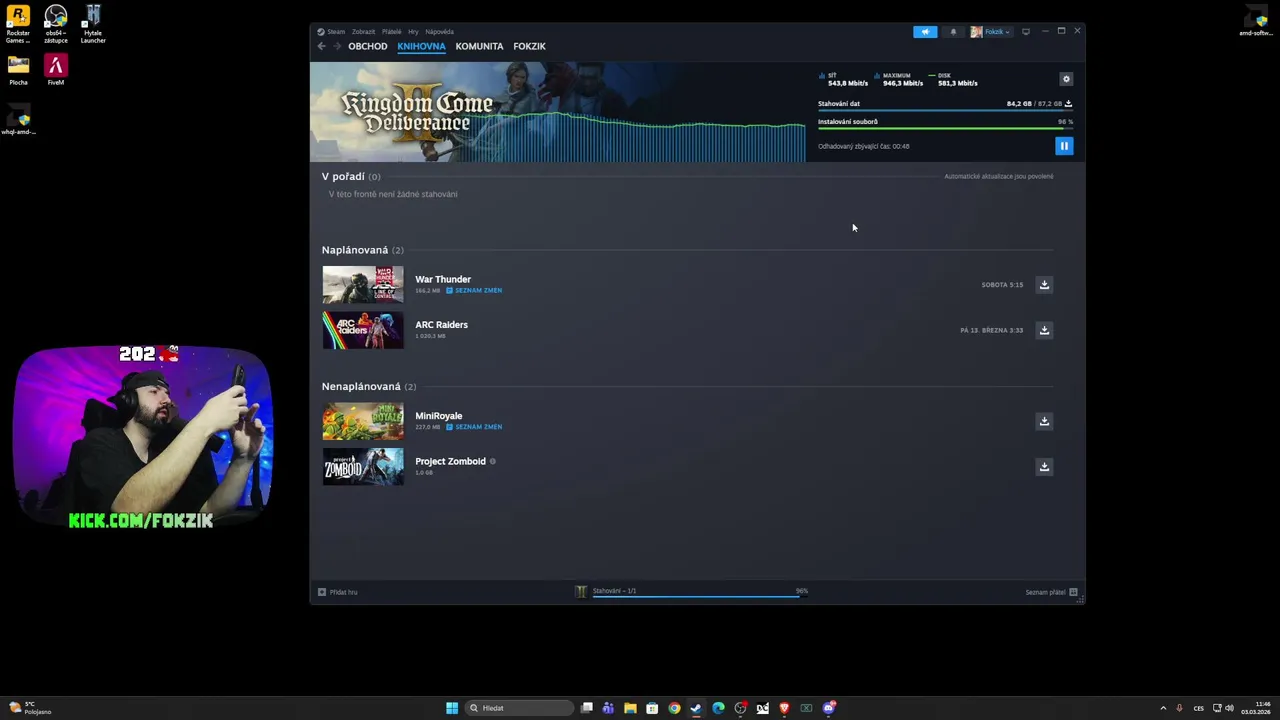
Task: Open the Nápověda menu
Action: (x=439, y=32)
